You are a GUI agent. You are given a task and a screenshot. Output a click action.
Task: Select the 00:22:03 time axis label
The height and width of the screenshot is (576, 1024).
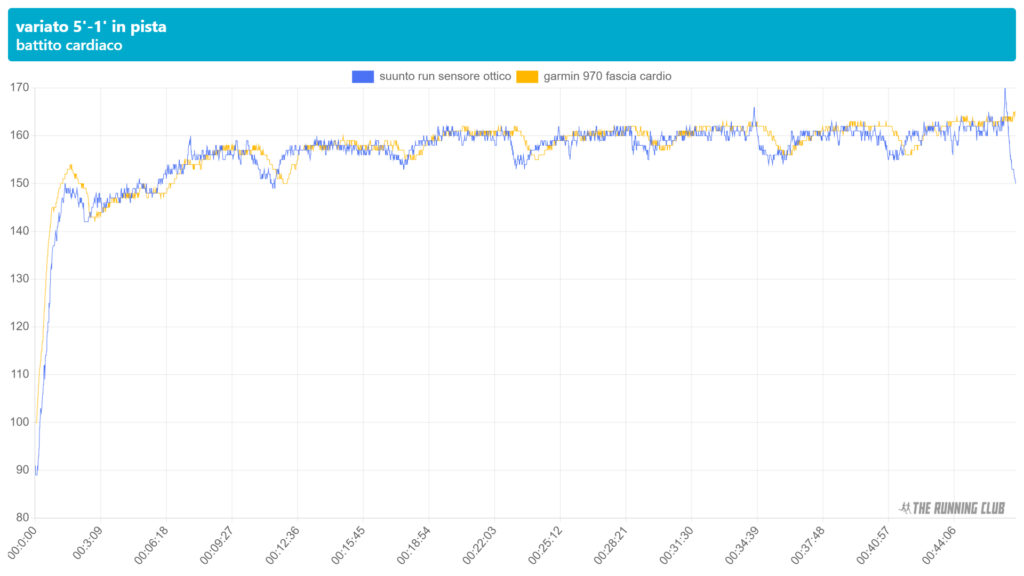(x=477, y=547)
